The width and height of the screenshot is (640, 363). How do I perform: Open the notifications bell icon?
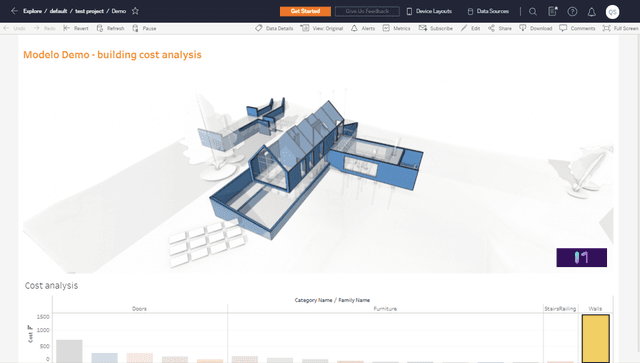click(x=591, y=12)
